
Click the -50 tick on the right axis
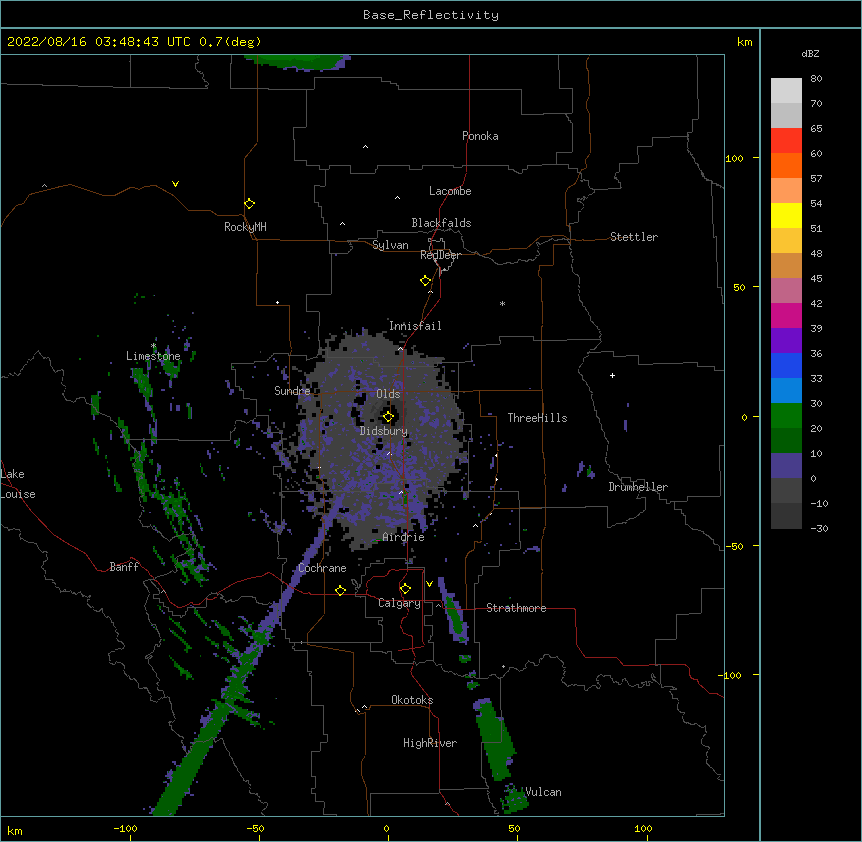click(x=734, y=546)
